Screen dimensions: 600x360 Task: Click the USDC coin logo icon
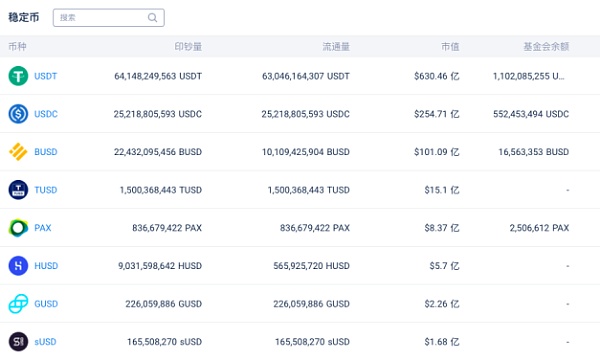[x=18, y=114]
